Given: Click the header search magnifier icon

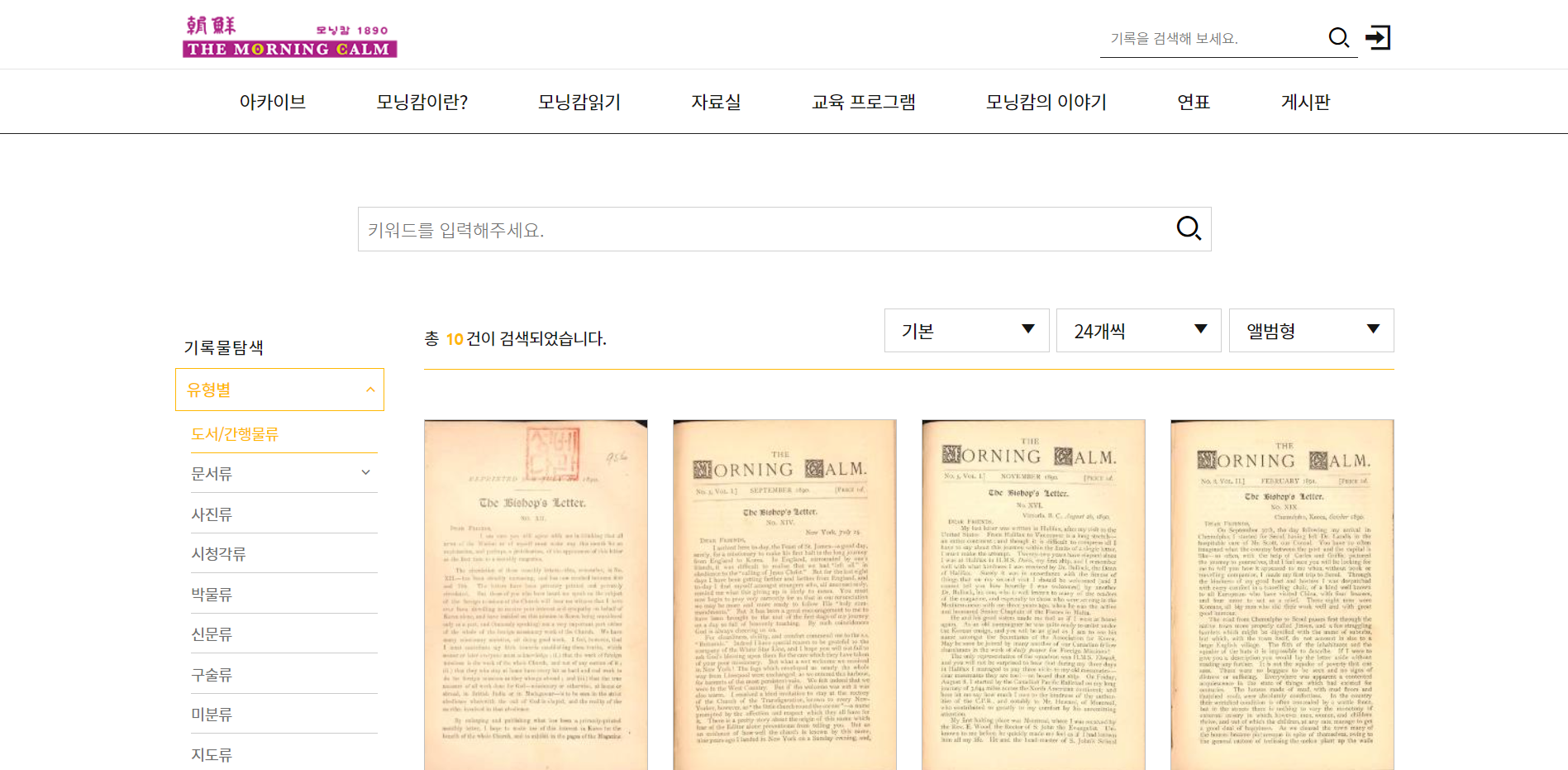Looking at the screenshot, I should 1338,38.
